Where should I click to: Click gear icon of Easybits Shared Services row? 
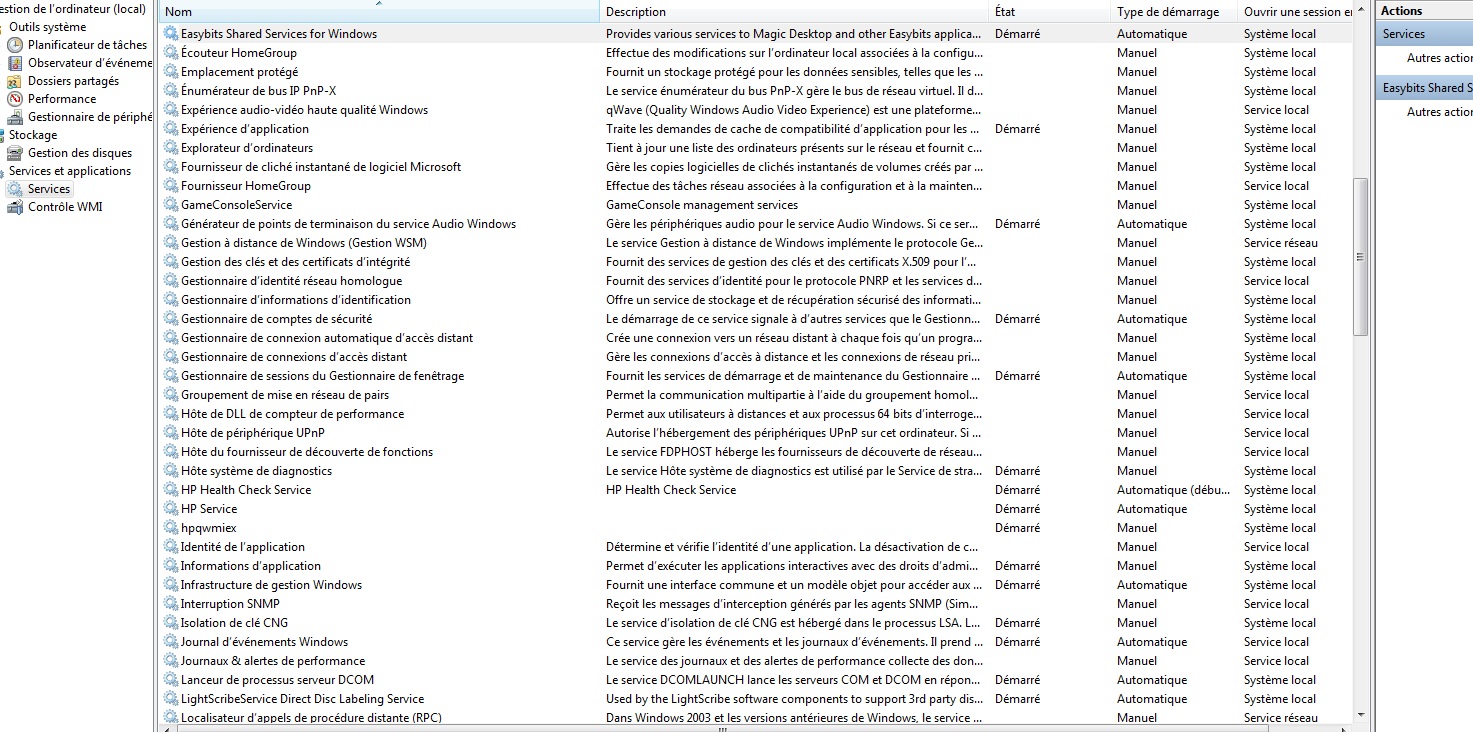171,34
